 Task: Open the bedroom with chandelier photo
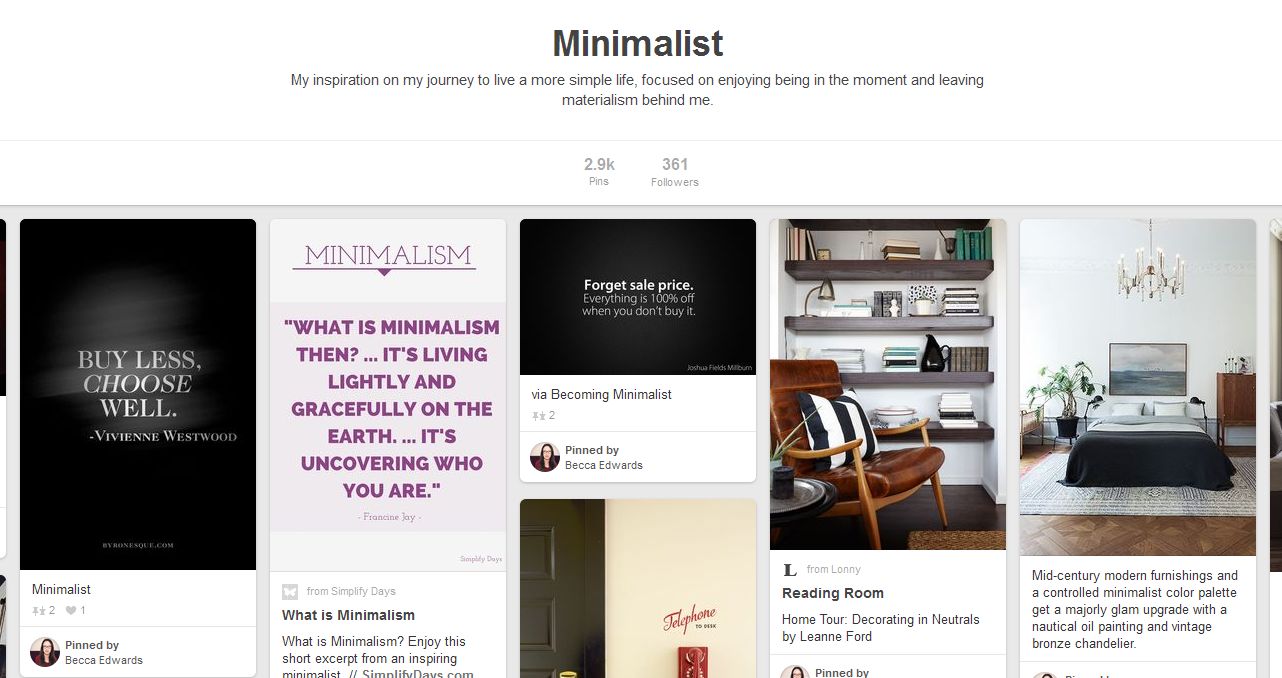click(1138, 387)
